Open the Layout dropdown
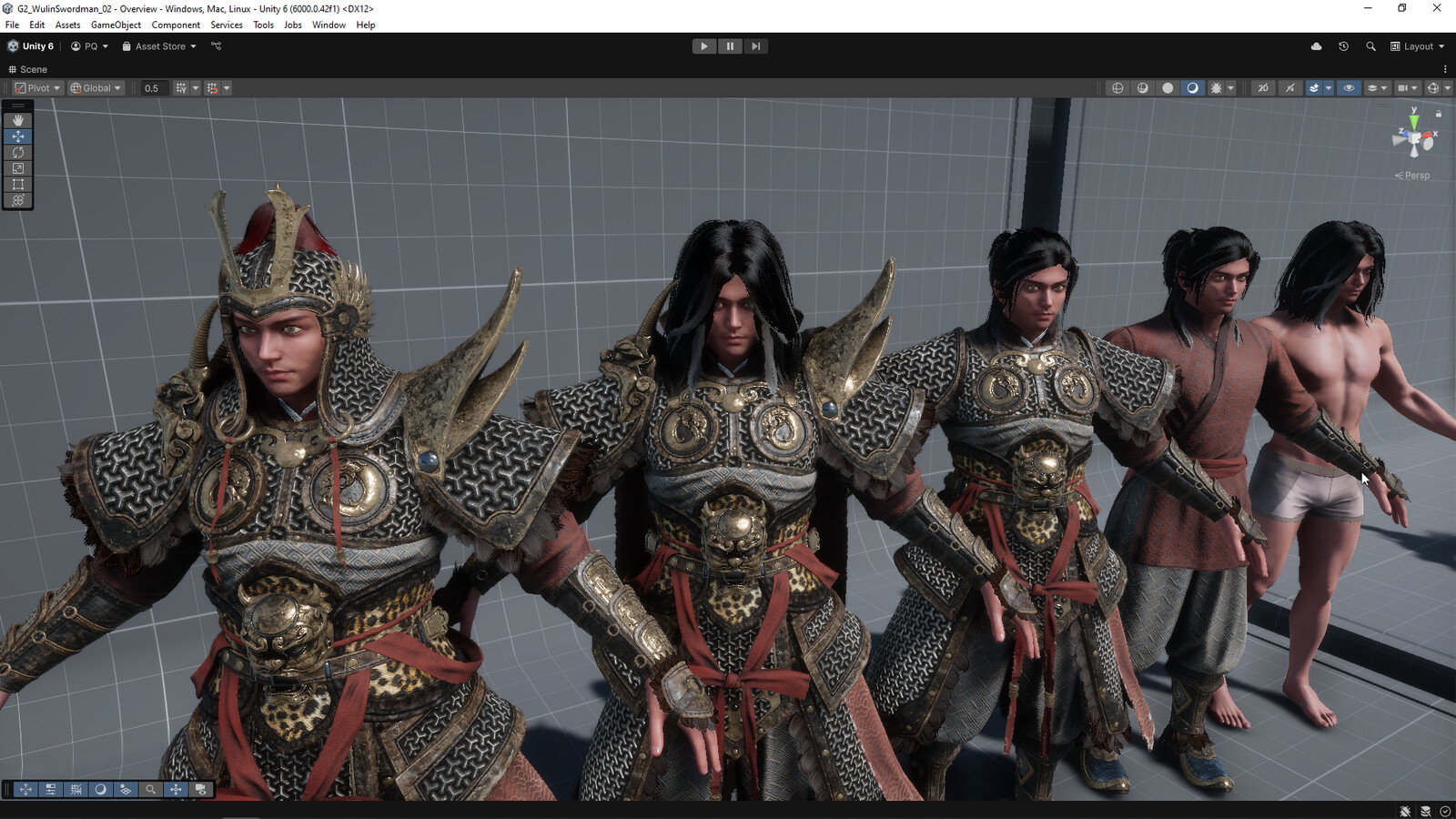 pyautogui.click(x=1417, y=46)
